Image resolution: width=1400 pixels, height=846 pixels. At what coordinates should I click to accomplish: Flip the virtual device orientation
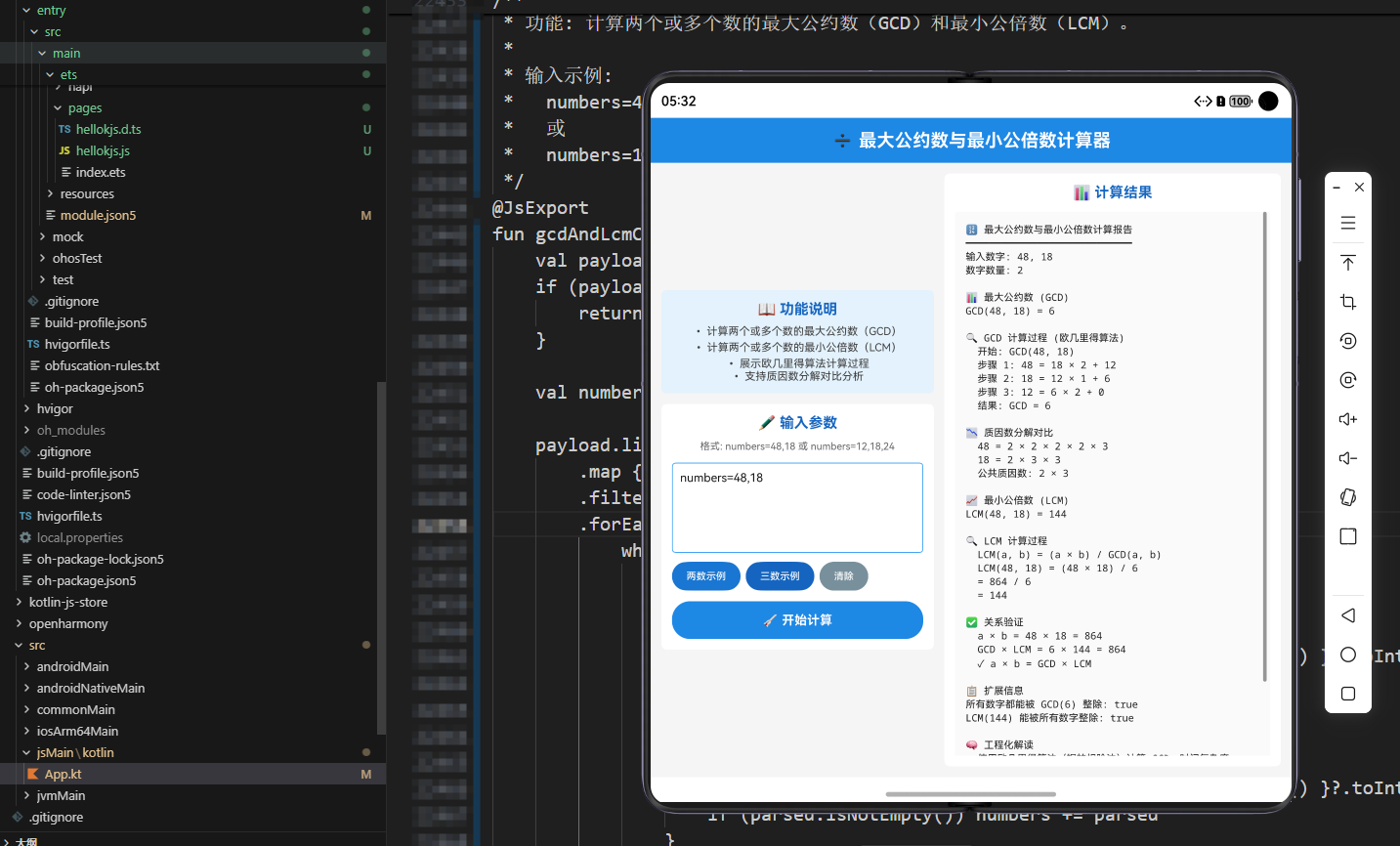[x=1347, y=497]
